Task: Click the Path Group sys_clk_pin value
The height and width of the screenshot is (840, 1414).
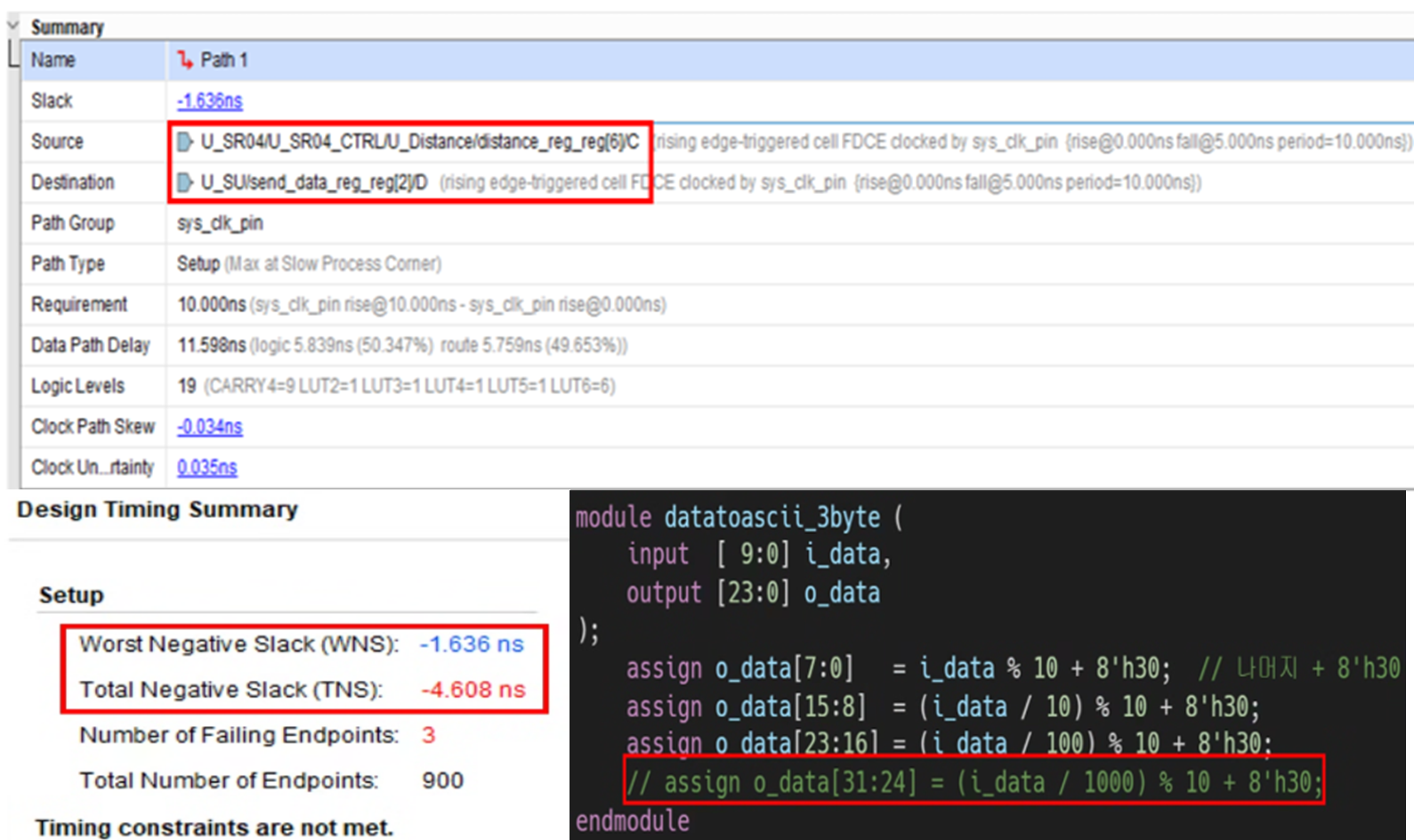Action: (x=220, y=222)
